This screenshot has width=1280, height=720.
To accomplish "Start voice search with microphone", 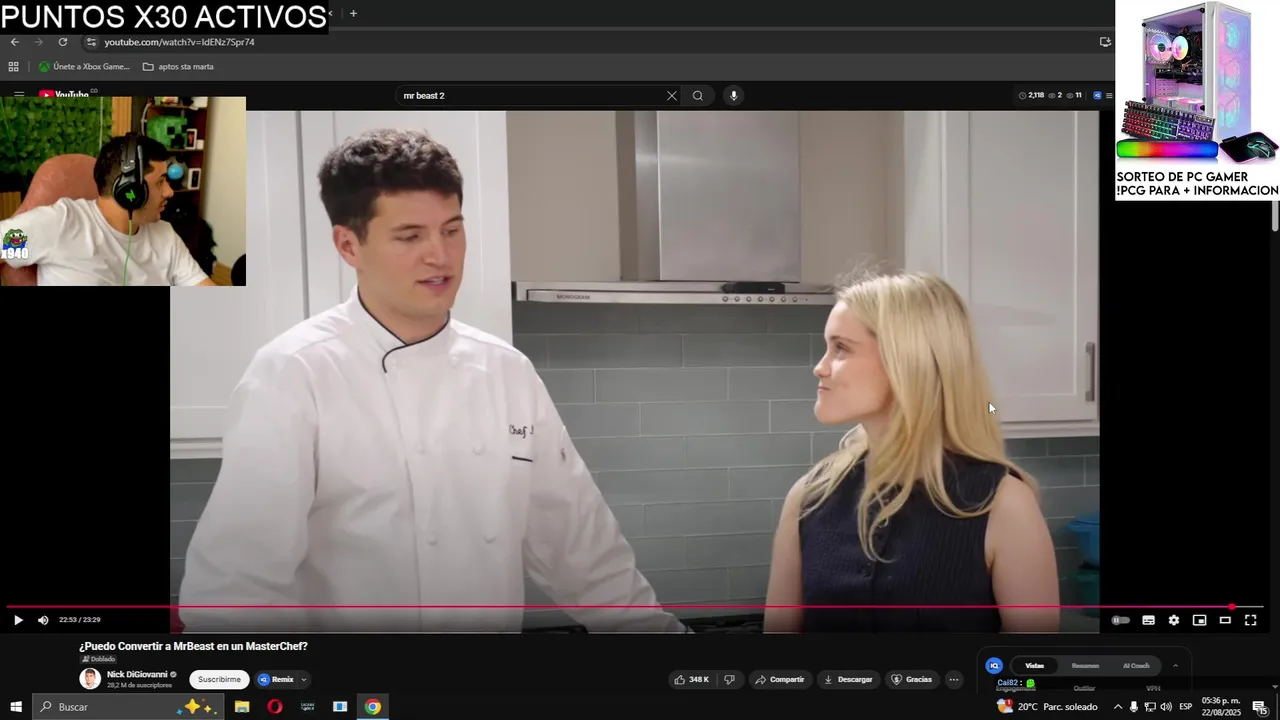I will tap(733, 96).
